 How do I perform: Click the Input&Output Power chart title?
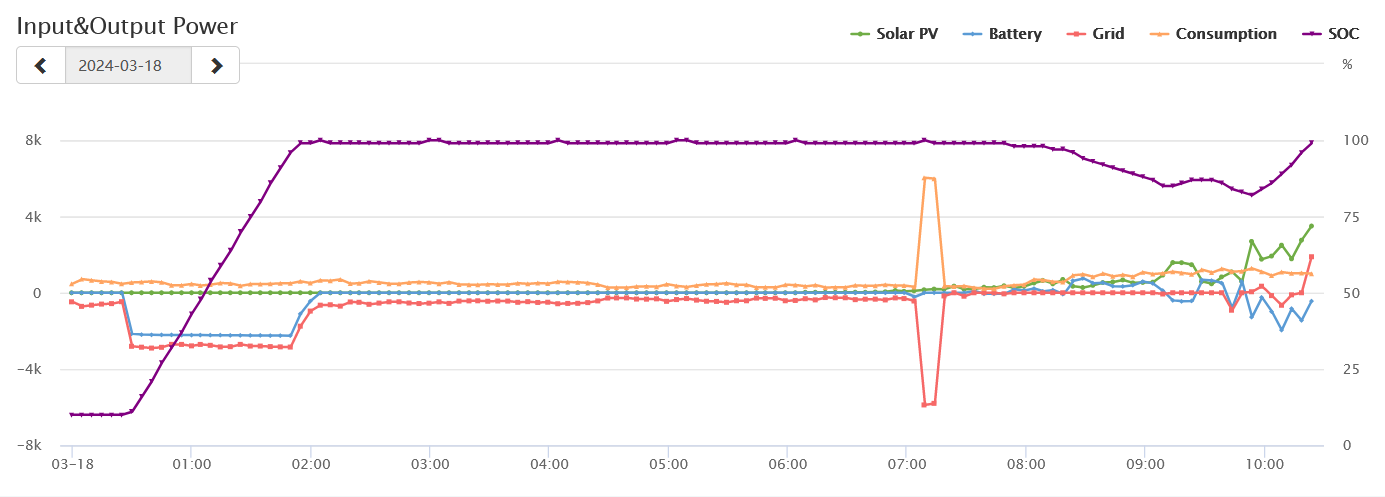127,26
